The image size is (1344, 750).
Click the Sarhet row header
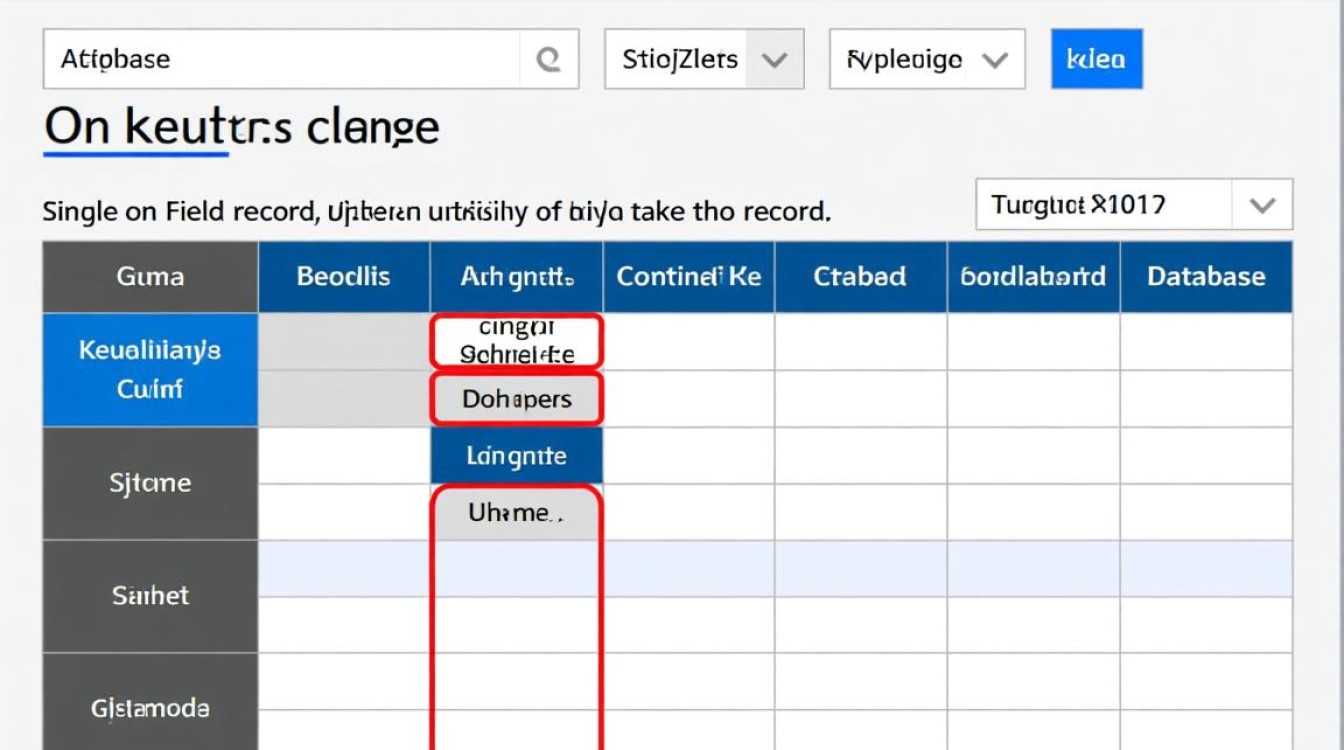pyautogui.click(x=150, y=596)
